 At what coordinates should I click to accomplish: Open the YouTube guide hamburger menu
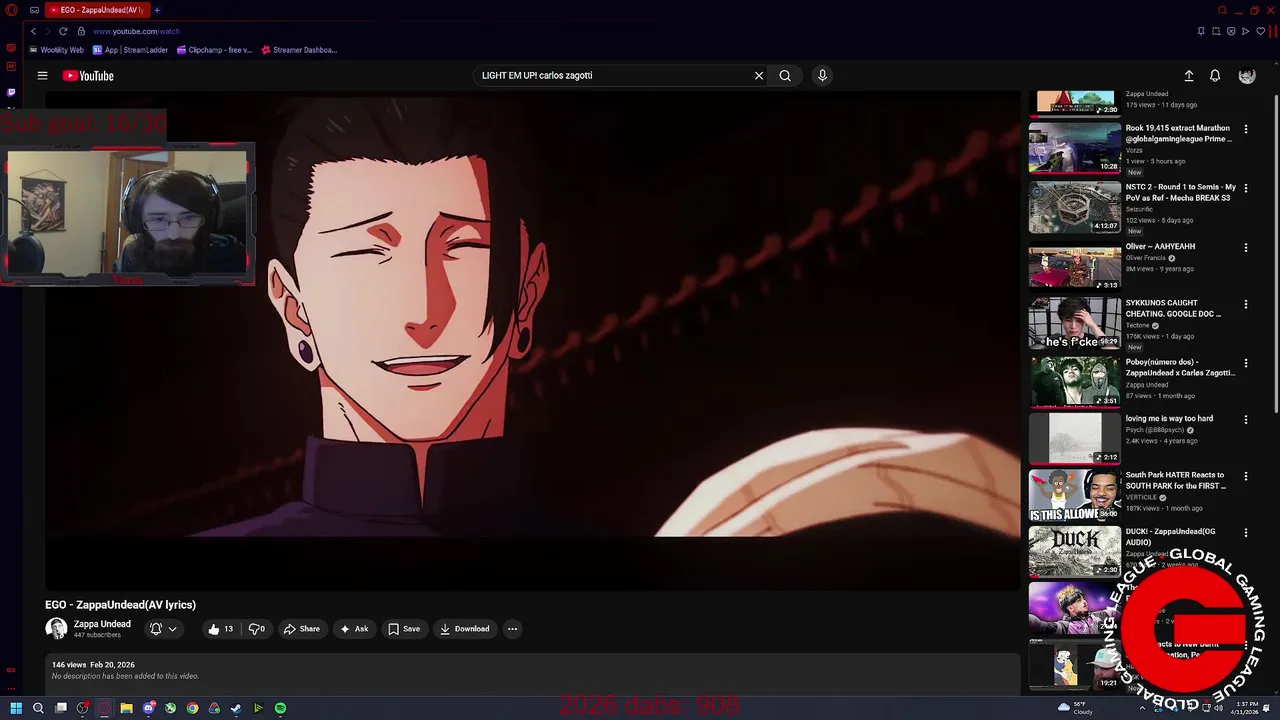click(x=42, y=75)
